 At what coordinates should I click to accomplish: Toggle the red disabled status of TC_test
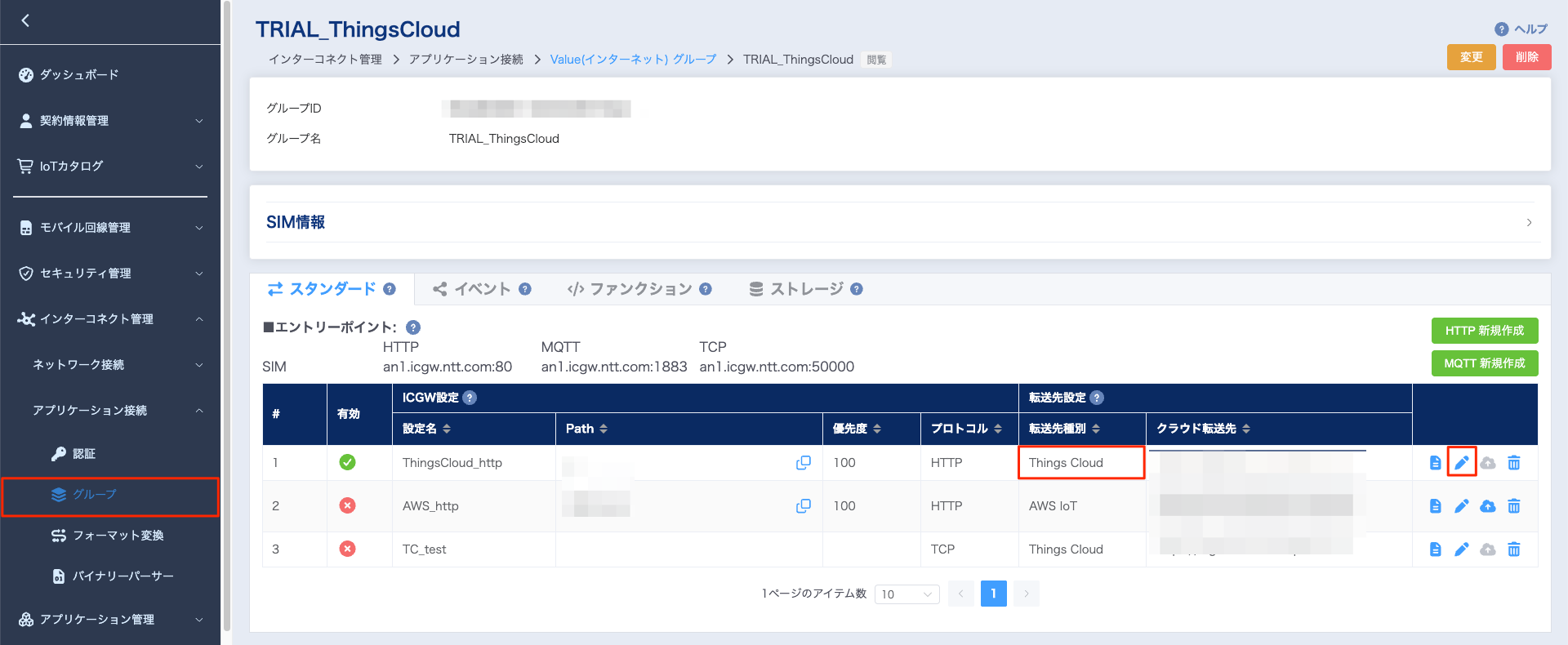[x=347, y=549]
